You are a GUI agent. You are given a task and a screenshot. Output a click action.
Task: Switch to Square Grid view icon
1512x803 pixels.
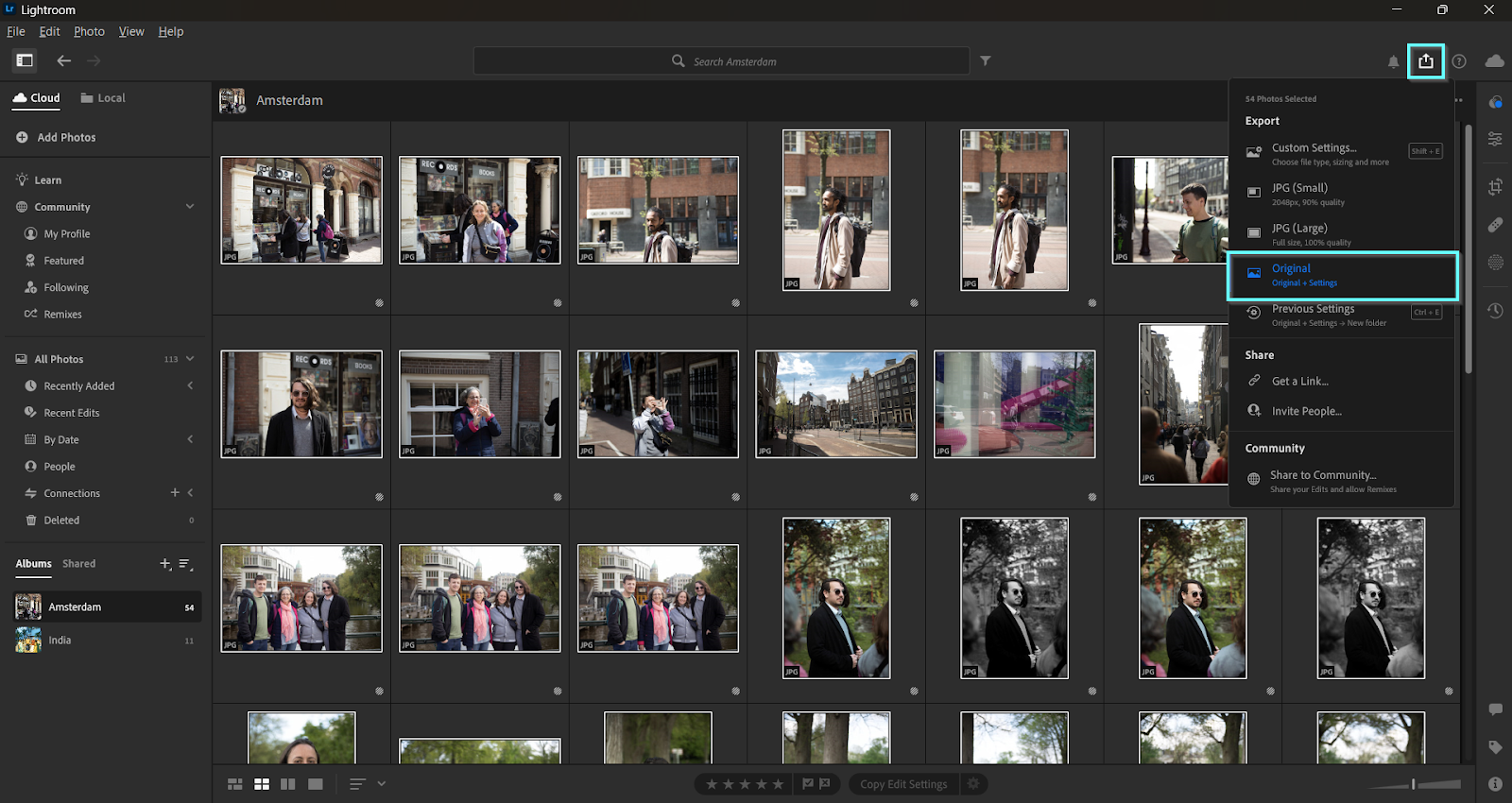pyautogui.click(x=262, y=784)
